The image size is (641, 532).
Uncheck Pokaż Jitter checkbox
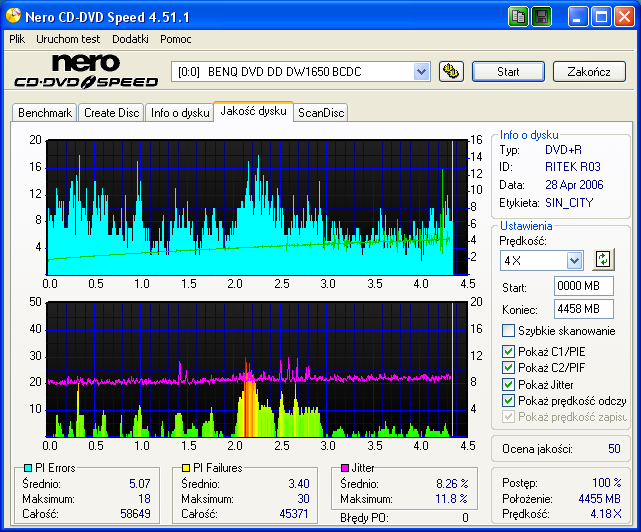point(508,384)
